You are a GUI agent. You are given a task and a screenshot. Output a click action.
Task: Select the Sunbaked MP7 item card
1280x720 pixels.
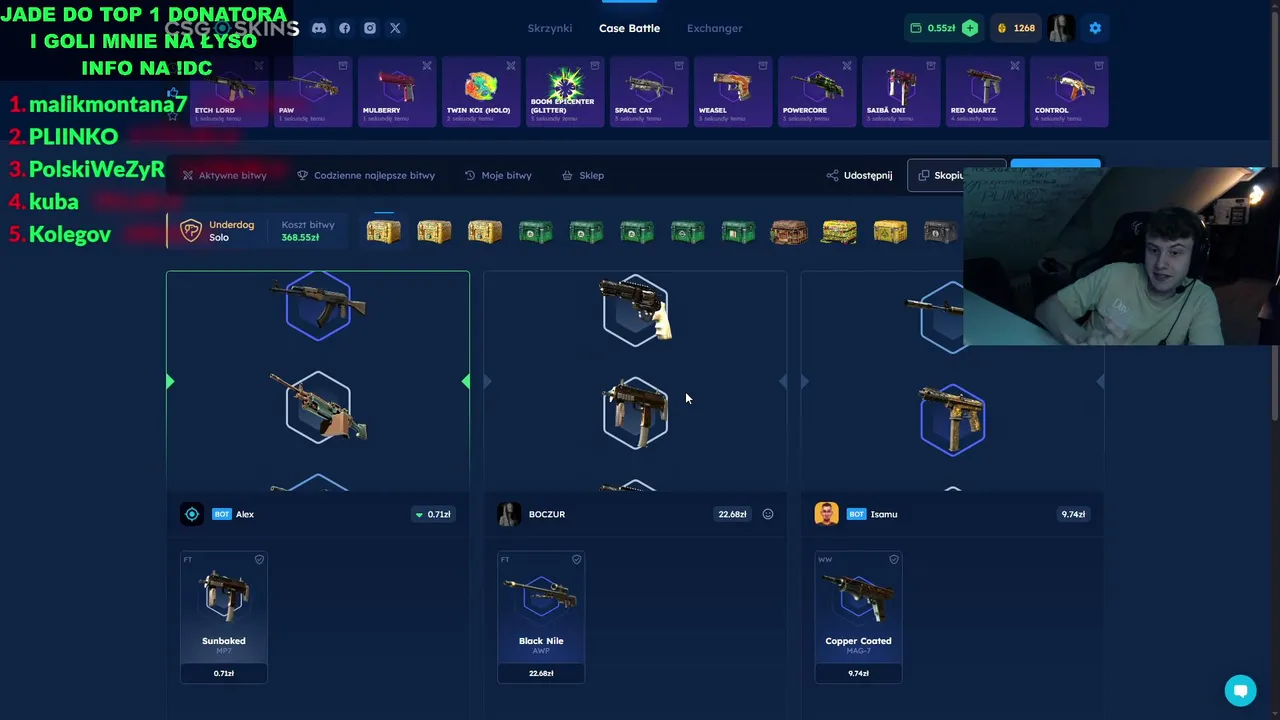click(224, 617)
